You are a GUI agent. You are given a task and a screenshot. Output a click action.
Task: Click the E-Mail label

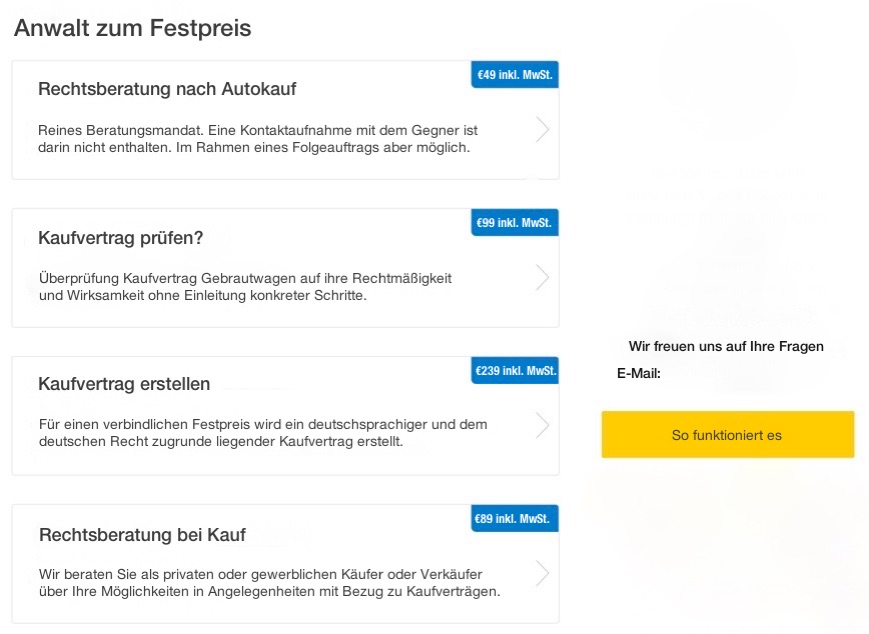point(639,374)
